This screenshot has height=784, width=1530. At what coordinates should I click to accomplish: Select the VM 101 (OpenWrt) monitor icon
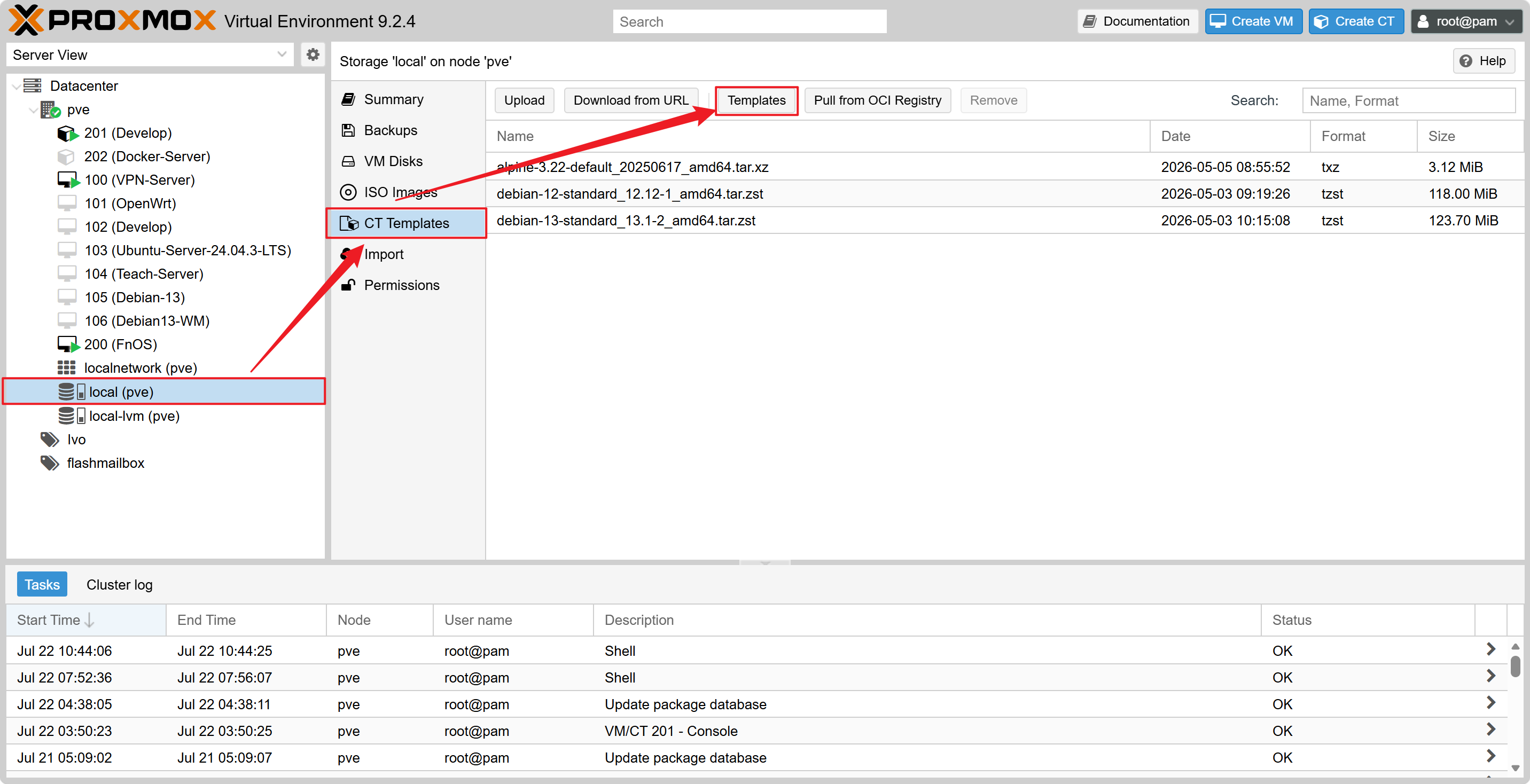click(67, 203)
